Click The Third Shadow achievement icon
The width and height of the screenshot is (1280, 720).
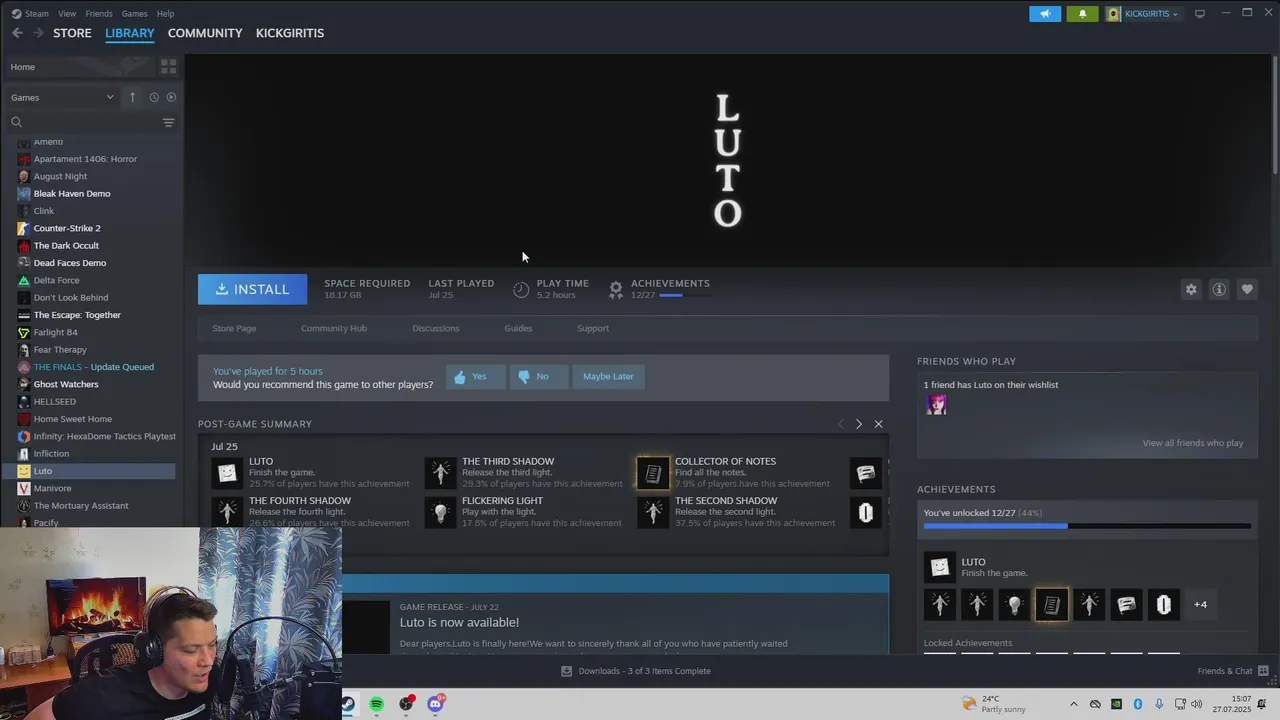pyautogui.click(x=440, y=473)
